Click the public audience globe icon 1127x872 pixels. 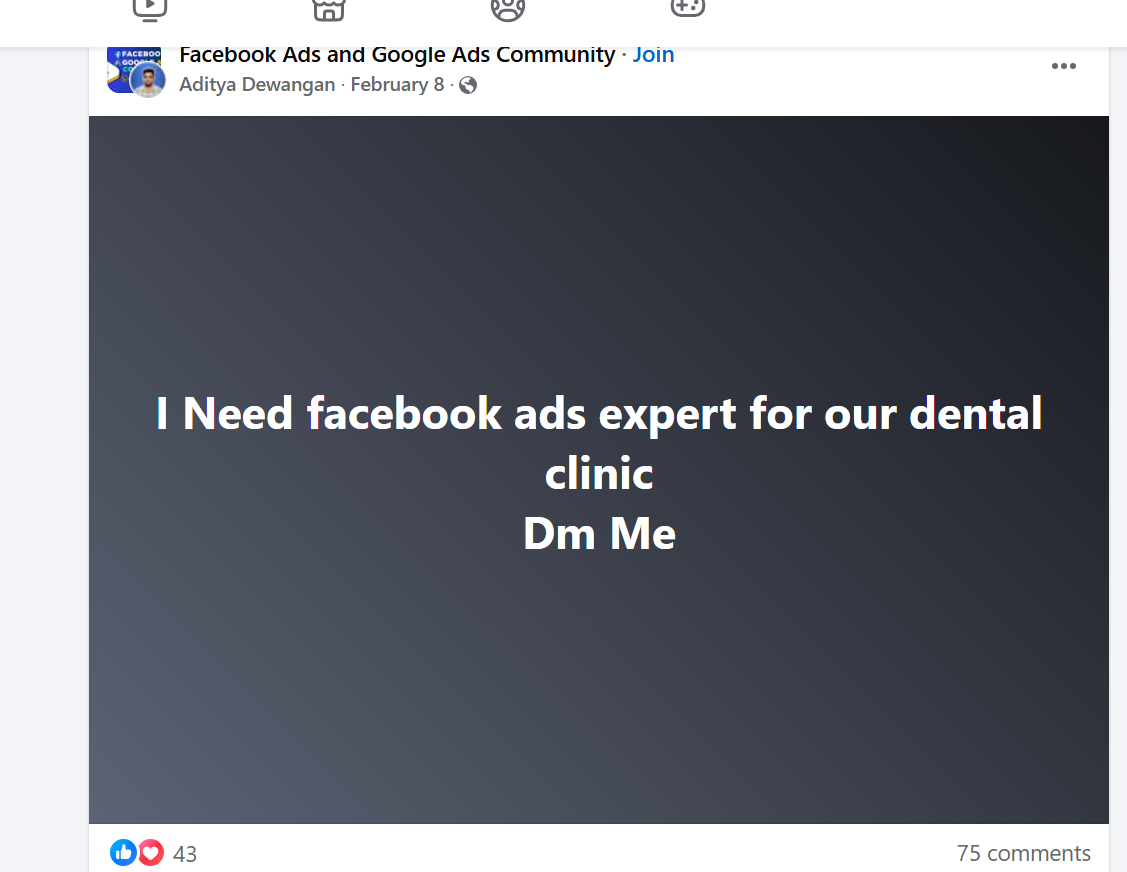(x=468, y=86)
